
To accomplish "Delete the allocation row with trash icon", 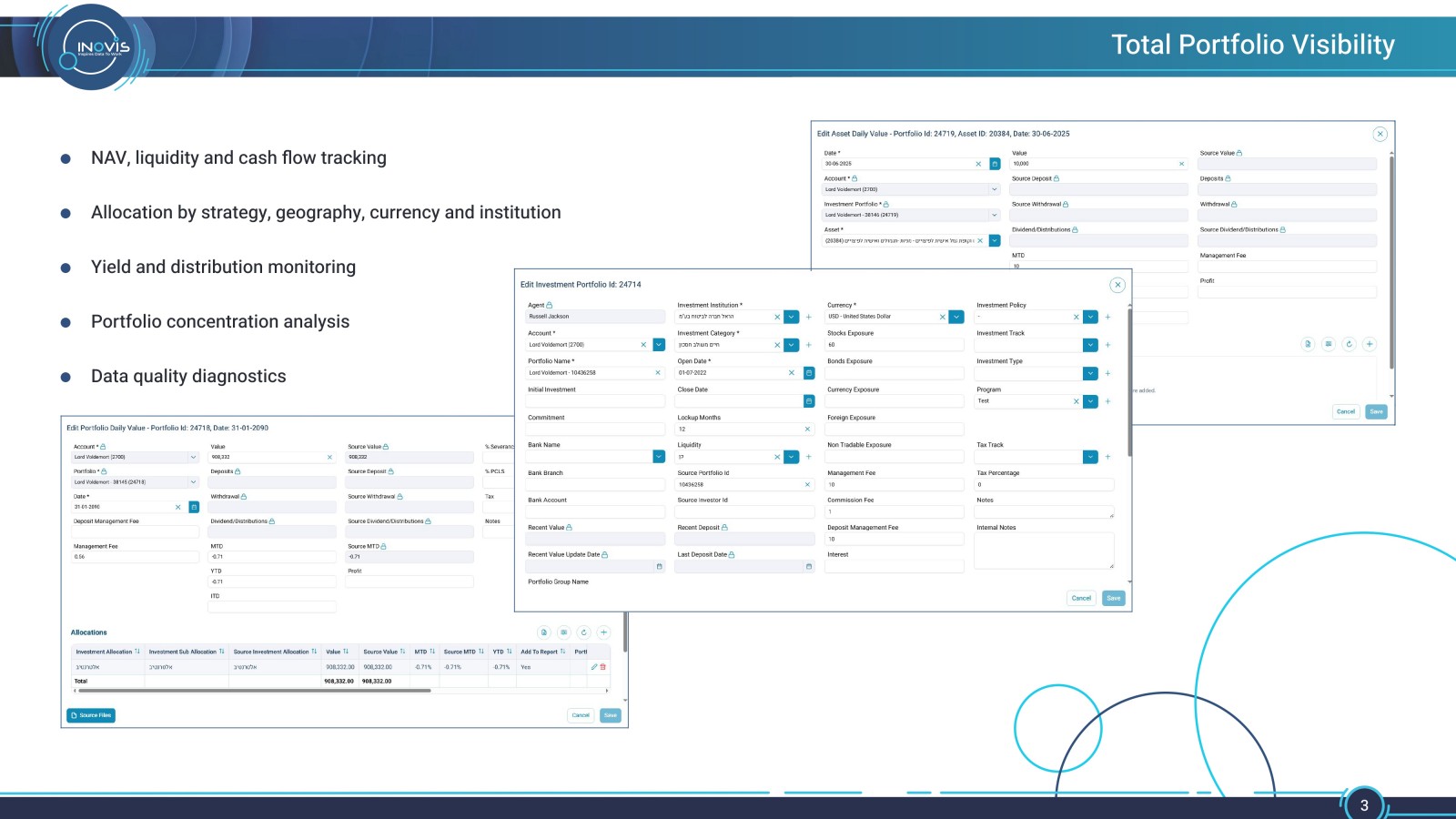I will pos(602,667).
